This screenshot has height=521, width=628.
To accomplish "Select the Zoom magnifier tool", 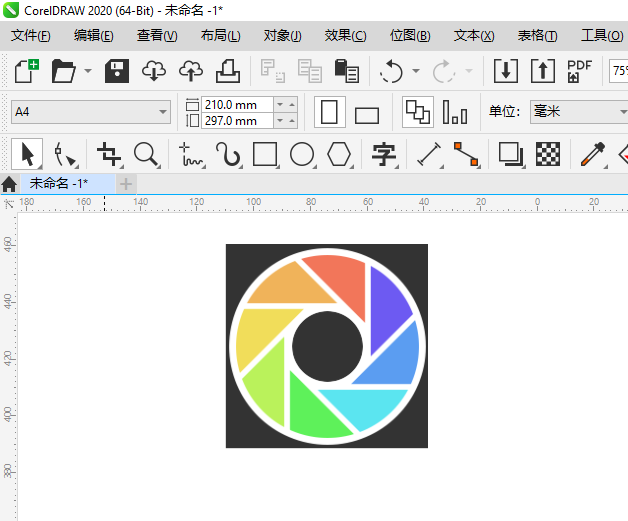I will [146, 154].
